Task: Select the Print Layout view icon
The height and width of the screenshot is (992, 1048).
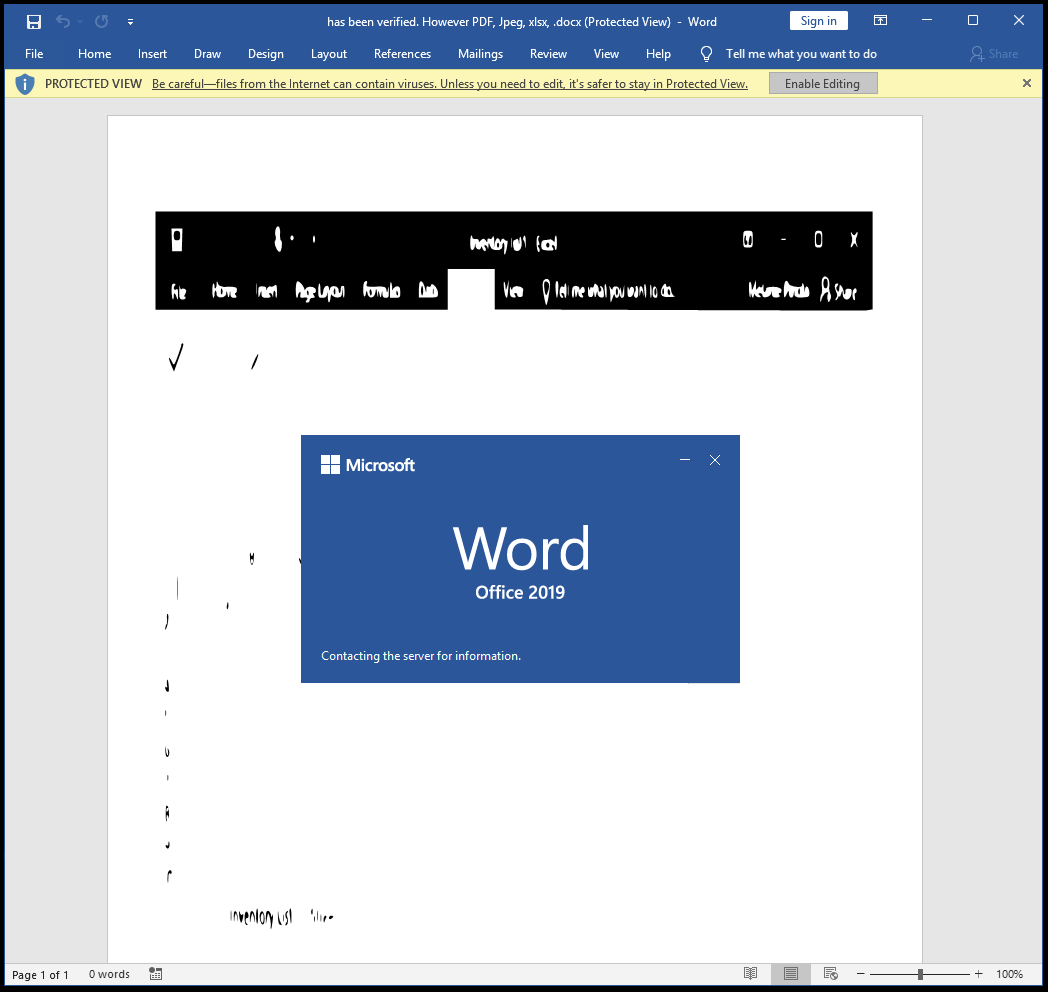Action: click(x=791, y=974)
